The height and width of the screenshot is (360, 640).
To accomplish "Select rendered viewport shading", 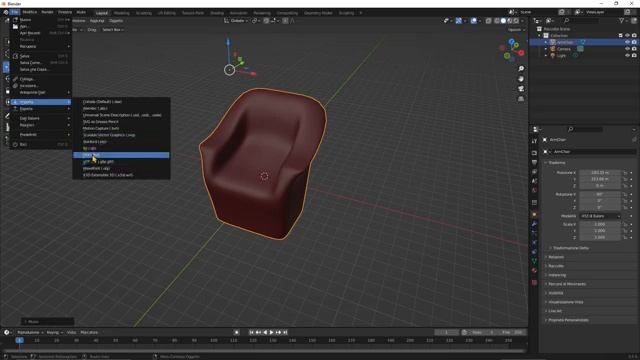I will coord(516,21).
